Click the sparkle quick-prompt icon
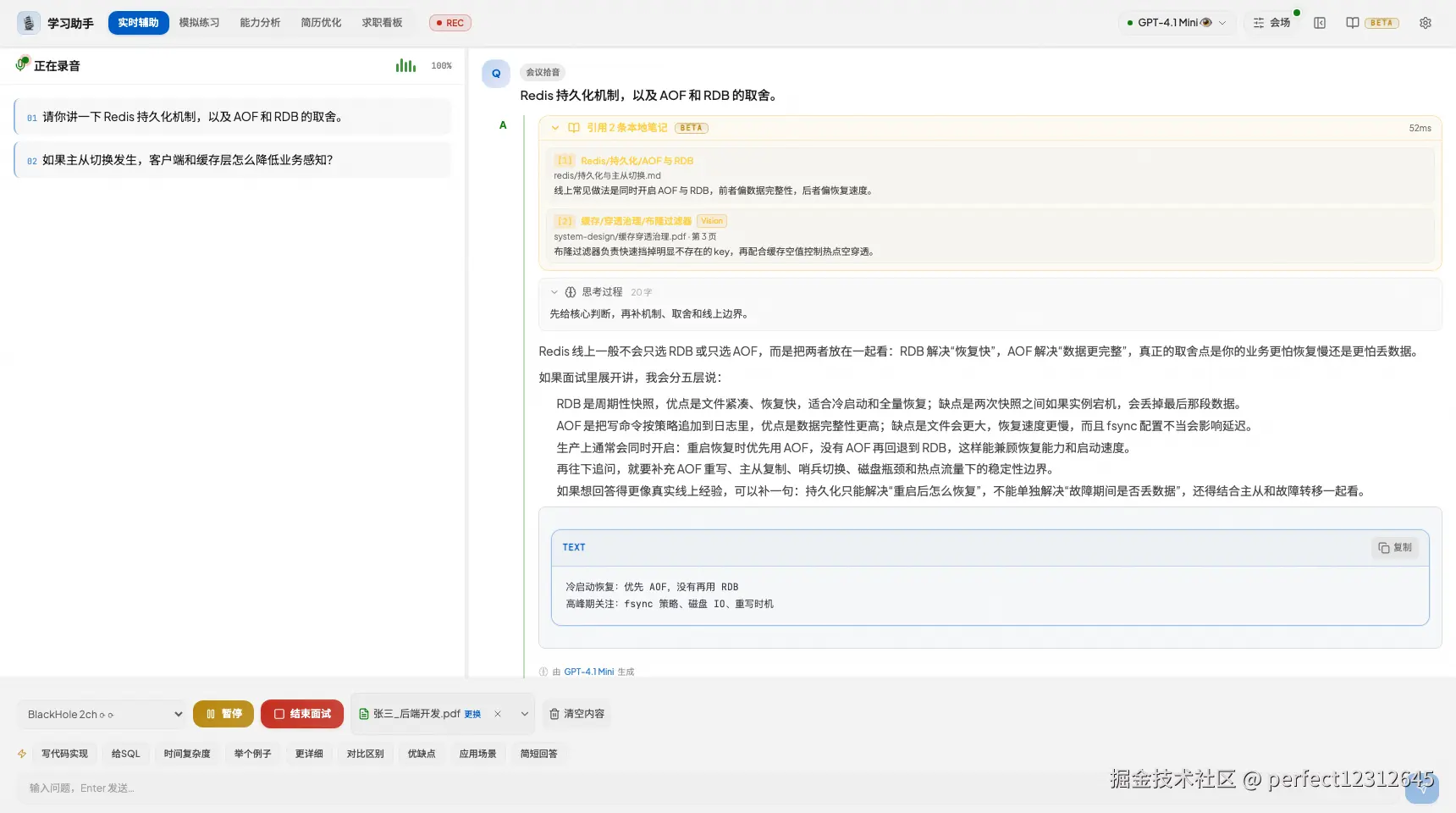 click(22, 754)
